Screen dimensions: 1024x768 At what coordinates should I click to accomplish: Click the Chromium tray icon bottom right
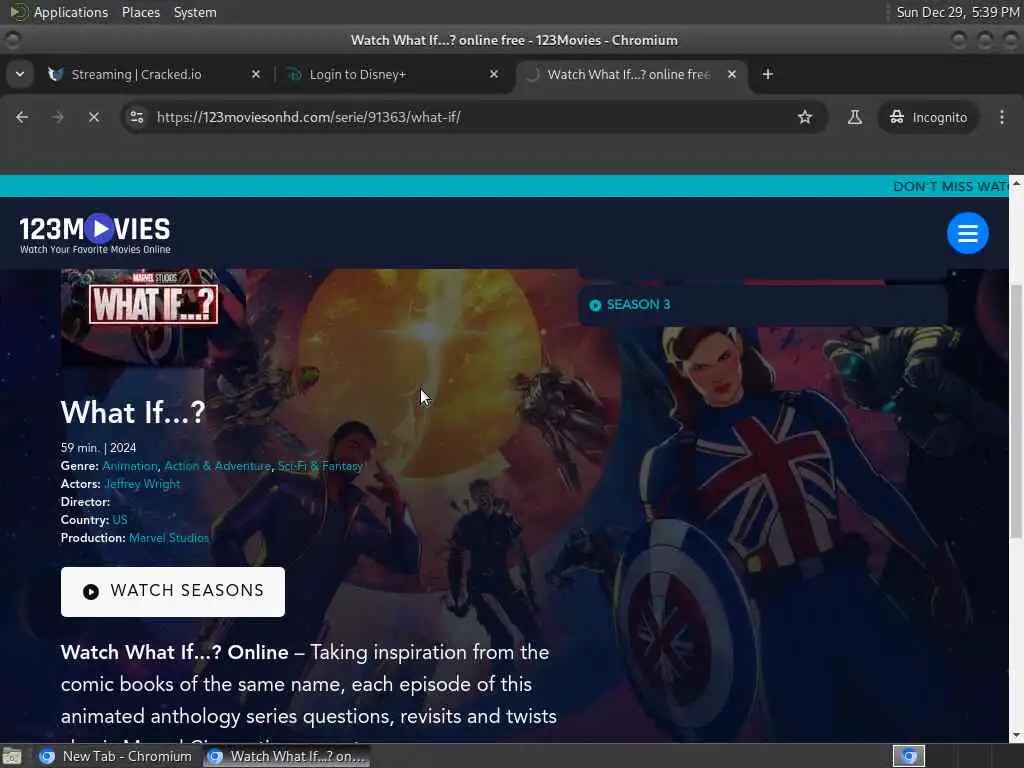(909, 756)
